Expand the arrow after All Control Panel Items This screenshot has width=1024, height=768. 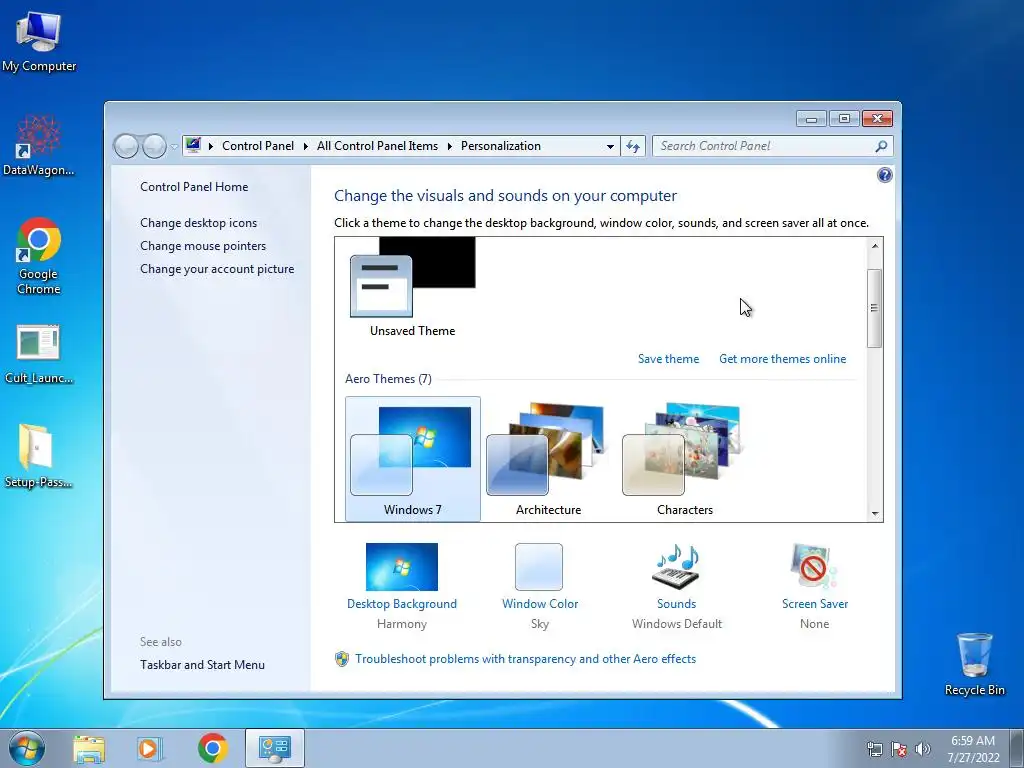point(449,146)
